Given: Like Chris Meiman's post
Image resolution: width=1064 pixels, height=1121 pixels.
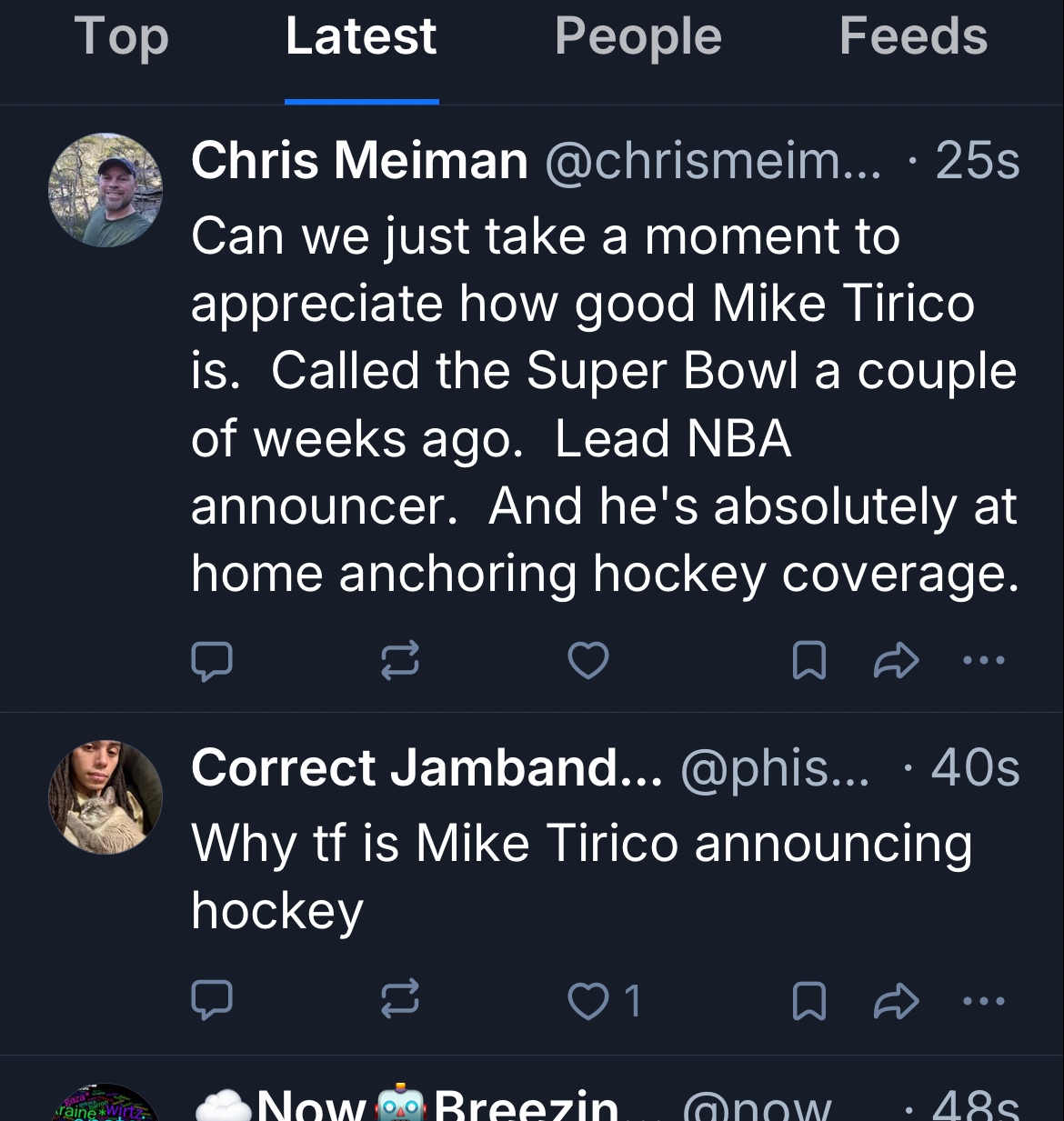Looking at the screenshot, I should pos(588,661).
